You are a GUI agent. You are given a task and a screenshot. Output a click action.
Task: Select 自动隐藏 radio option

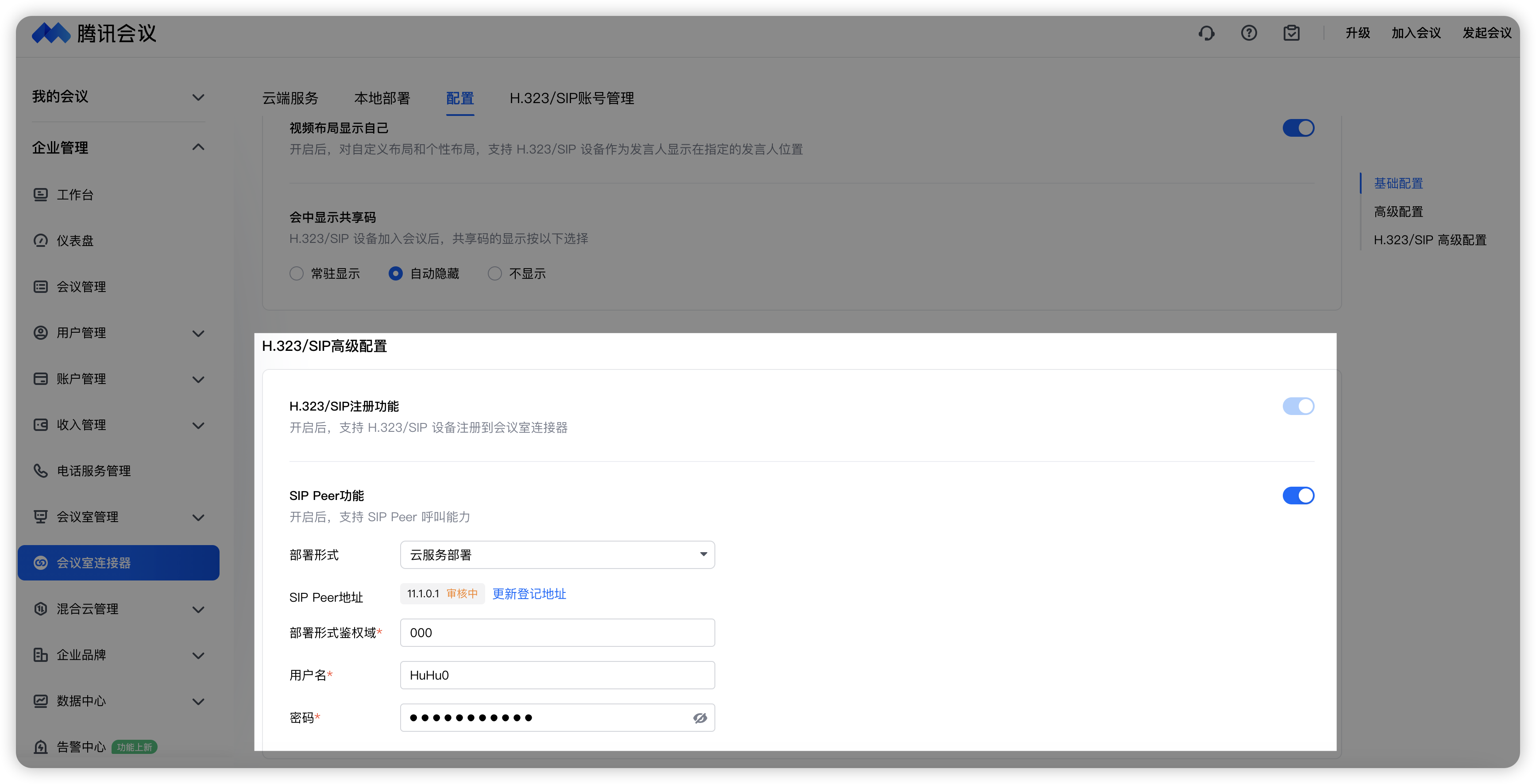point(395,274)
